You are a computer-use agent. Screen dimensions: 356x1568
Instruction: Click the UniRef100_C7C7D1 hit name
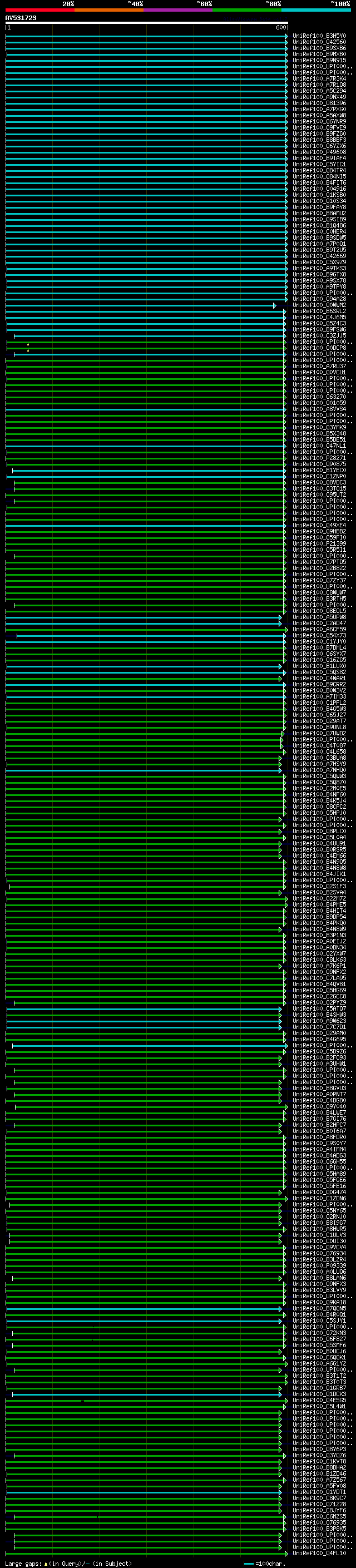click(x=319, y=1027)
